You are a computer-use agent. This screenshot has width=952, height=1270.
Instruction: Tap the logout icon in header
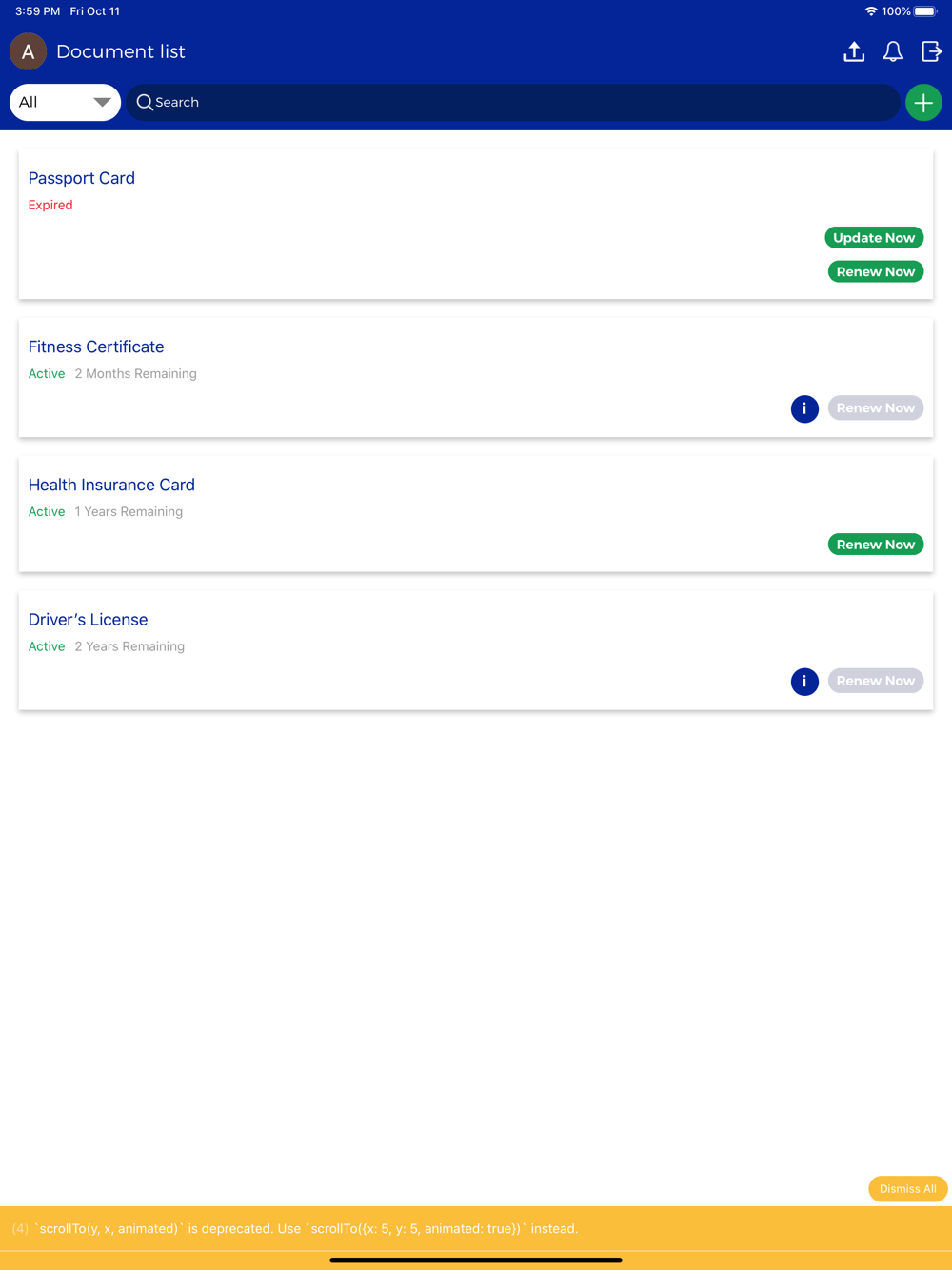[932, 51]
